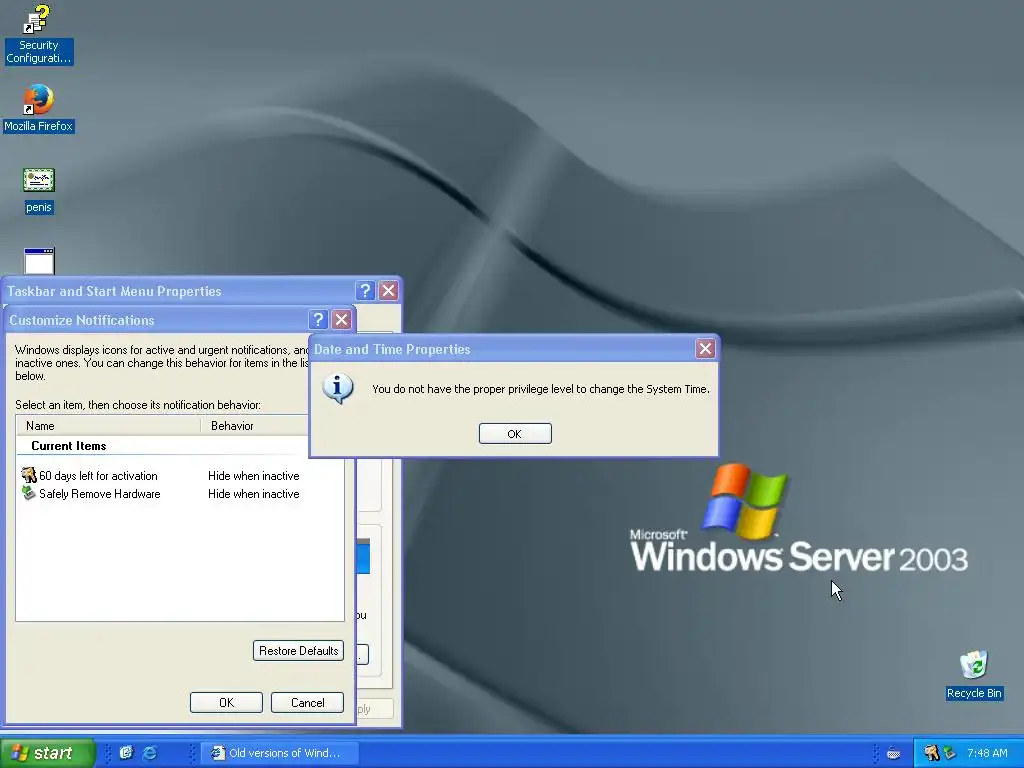Screen dimensions: 1024x768
Task: Open the Security Configuration desktop shortcut
Action: (38, 34)
